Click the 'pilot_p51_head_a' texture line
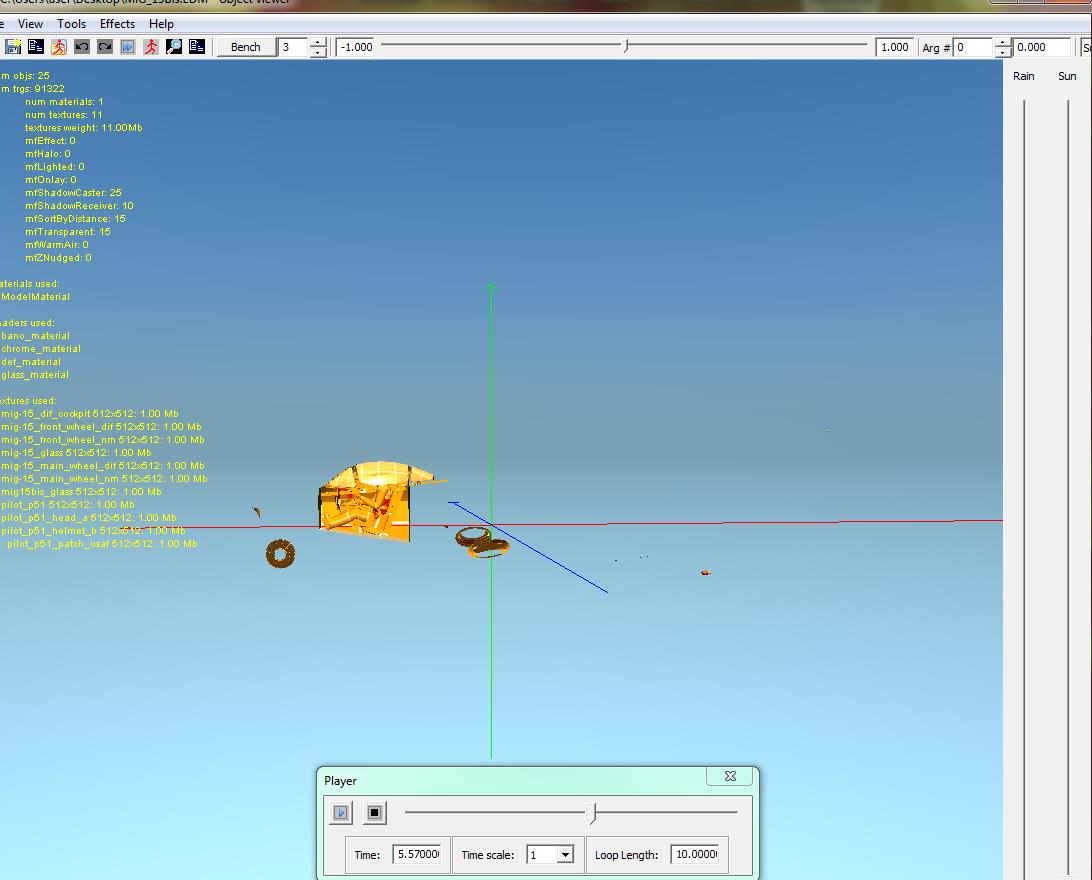Image resolution: width=1092 pixels, height=880 pixels. tap(88, 517)
